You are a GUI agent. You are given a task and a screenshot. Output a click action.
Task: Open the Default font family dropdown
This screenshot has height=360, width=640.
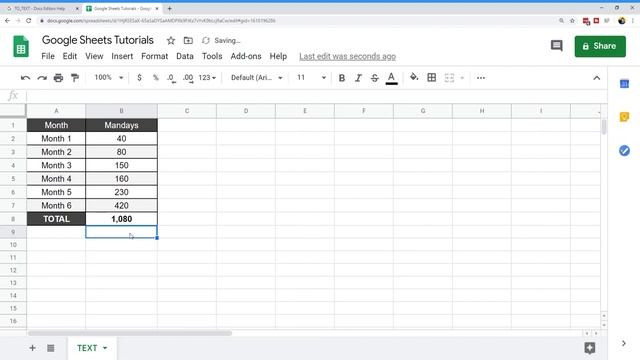[257, 78]
